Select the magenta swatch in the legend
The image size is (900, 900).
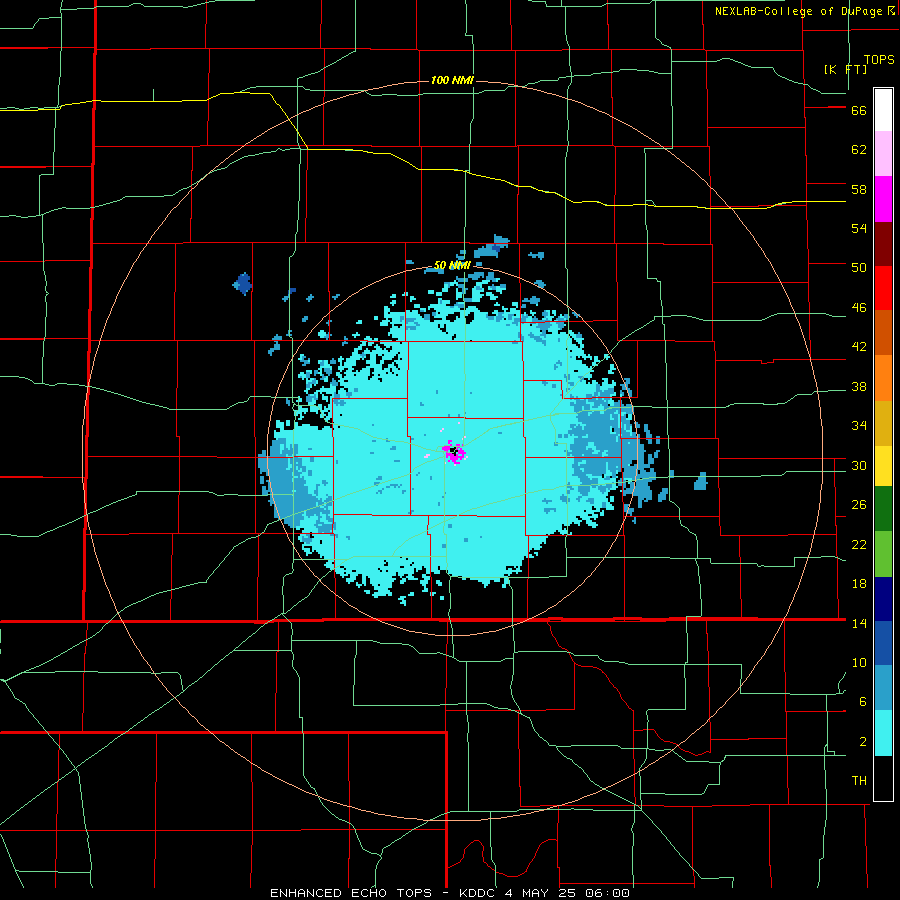pyautogui.click(x=883, y=199)
